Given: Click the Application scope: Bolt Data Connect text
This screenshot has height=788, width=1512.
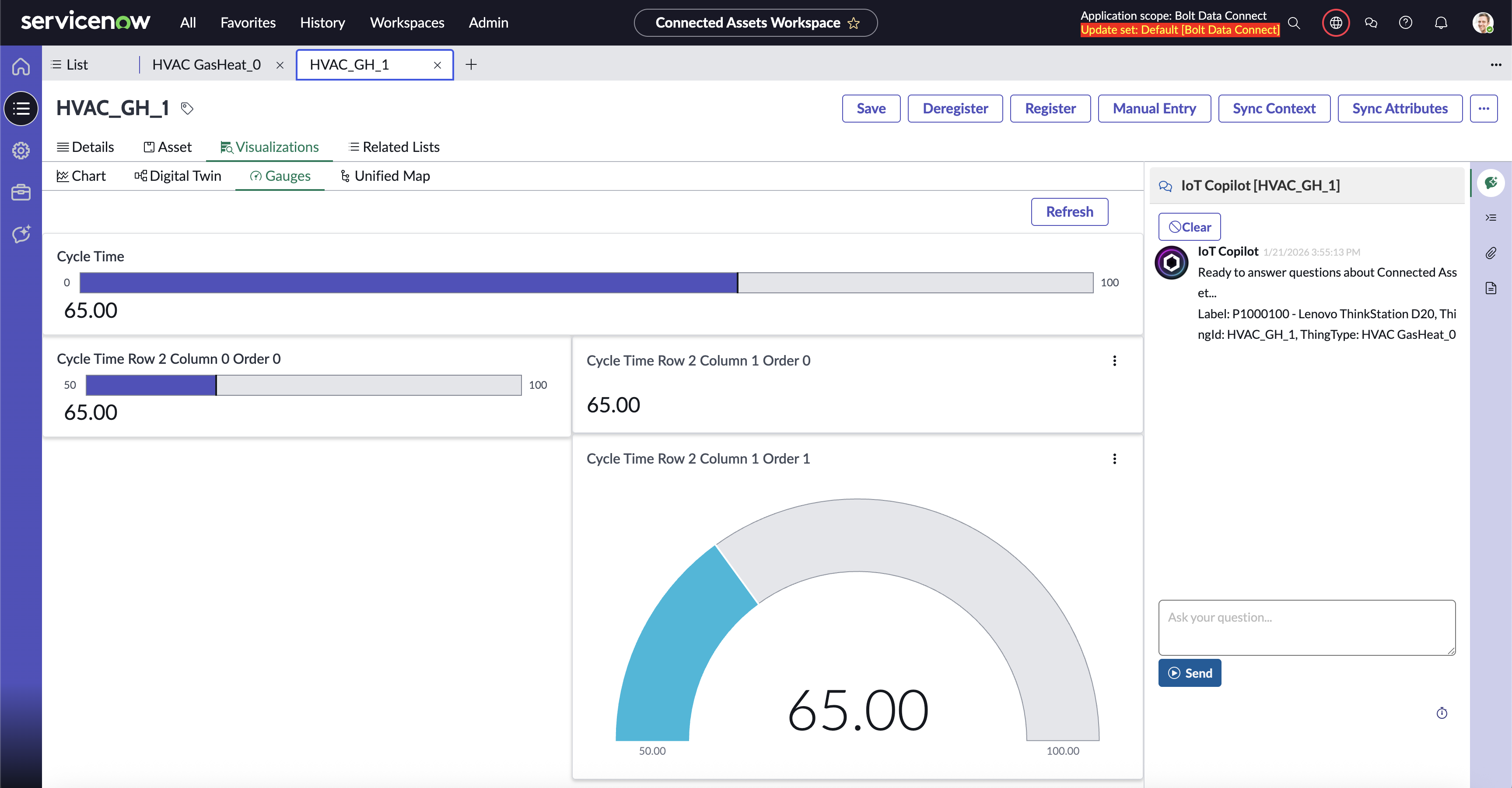Looking at the screenshot, I should pos(1173,16).
